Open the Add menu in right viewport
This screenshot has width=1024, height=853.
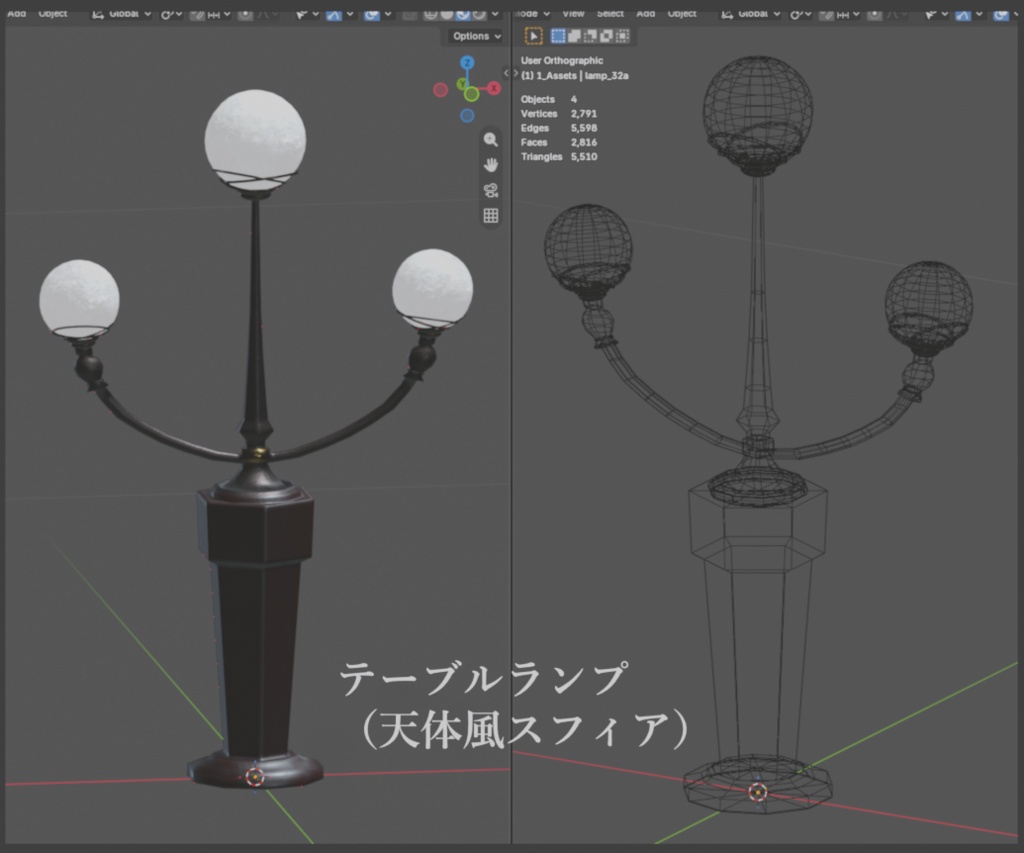(x=646, y=14)
